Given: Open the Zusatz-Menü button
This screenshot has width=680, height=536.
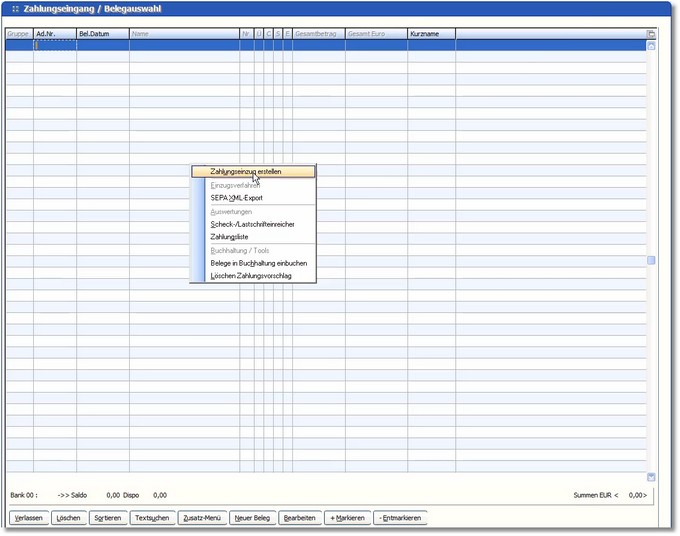Looking at the screenshot, I should pyautogui.click(x=201, y=518).
